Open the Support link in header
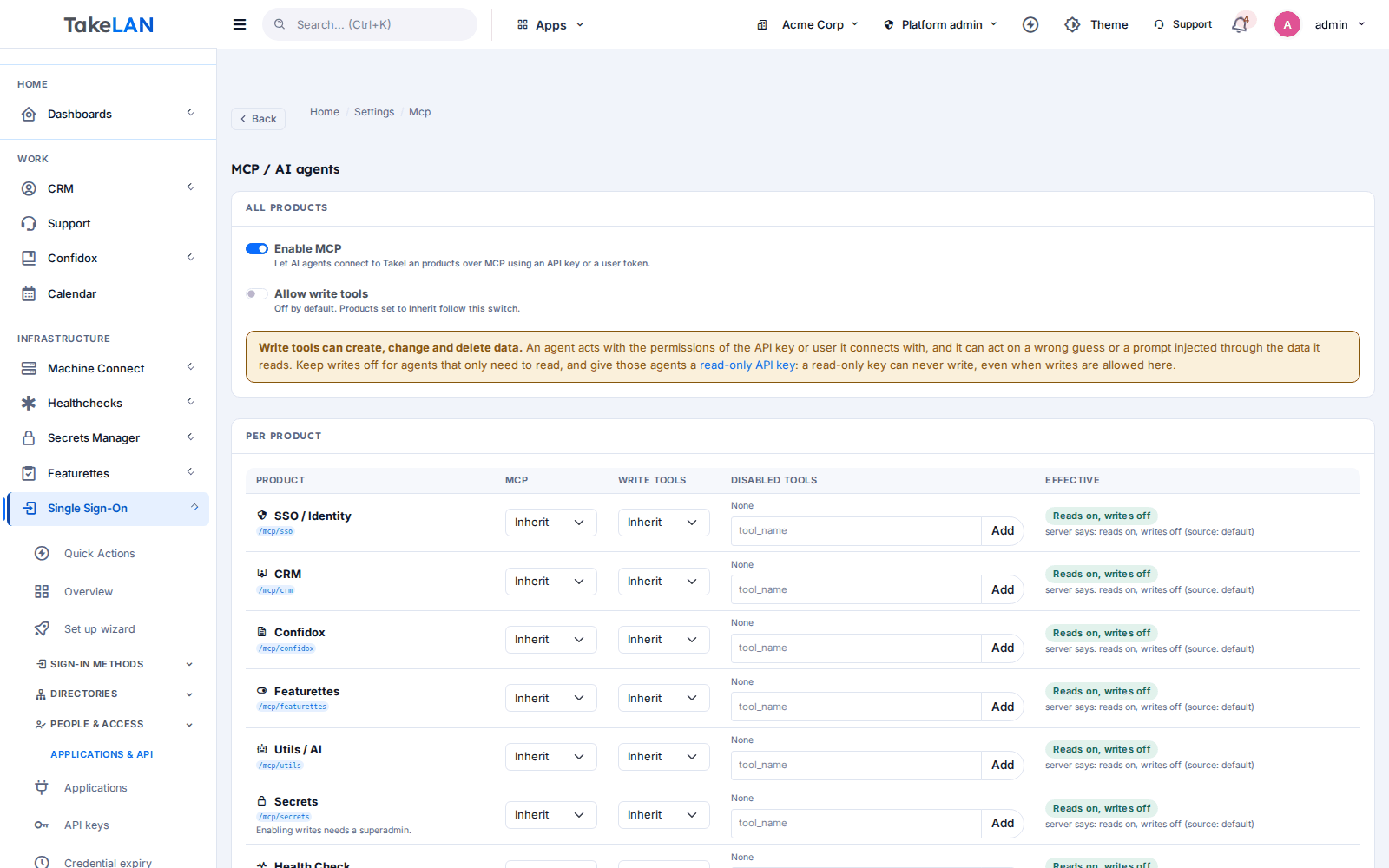Screen dimensions: 1389x868 pos(1182,24)
